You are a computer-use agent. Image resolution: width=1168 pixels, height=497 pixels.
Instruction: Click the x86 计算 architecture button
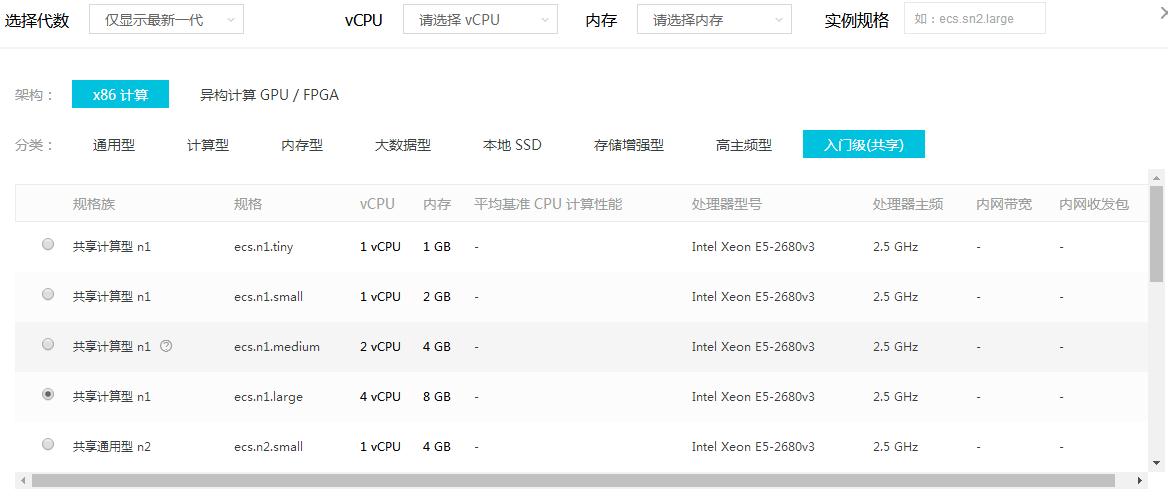pos(120,95)
